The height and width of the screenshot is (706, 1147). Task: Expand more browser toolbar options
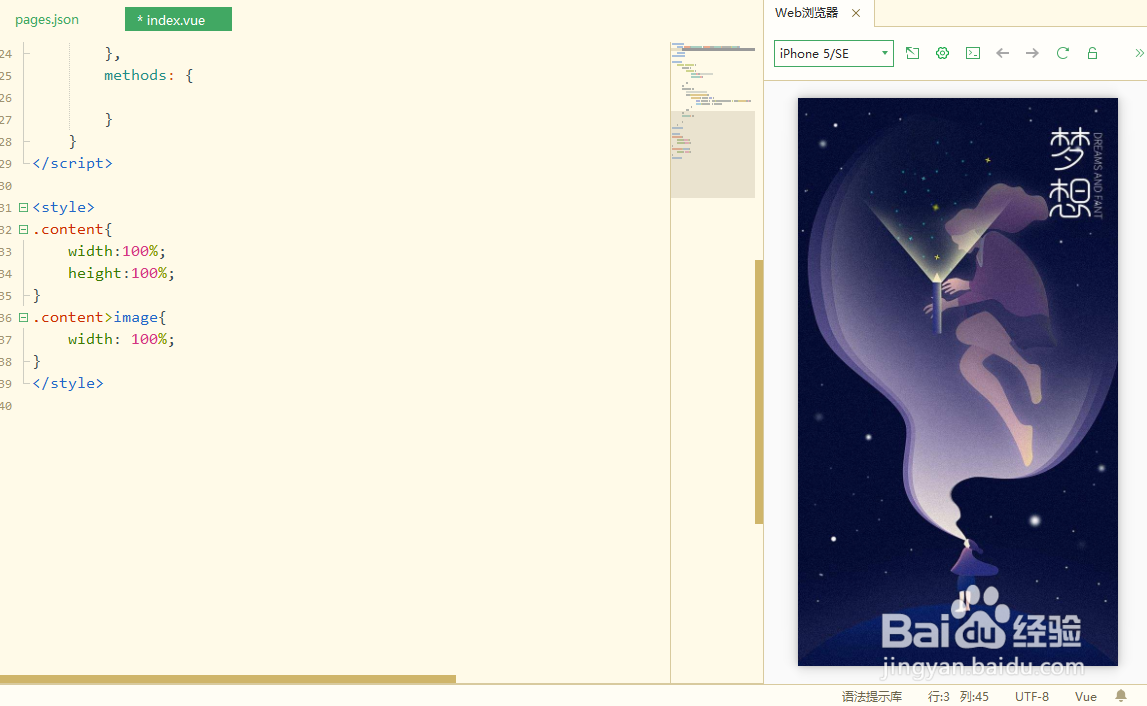[x=1139, y=53]
